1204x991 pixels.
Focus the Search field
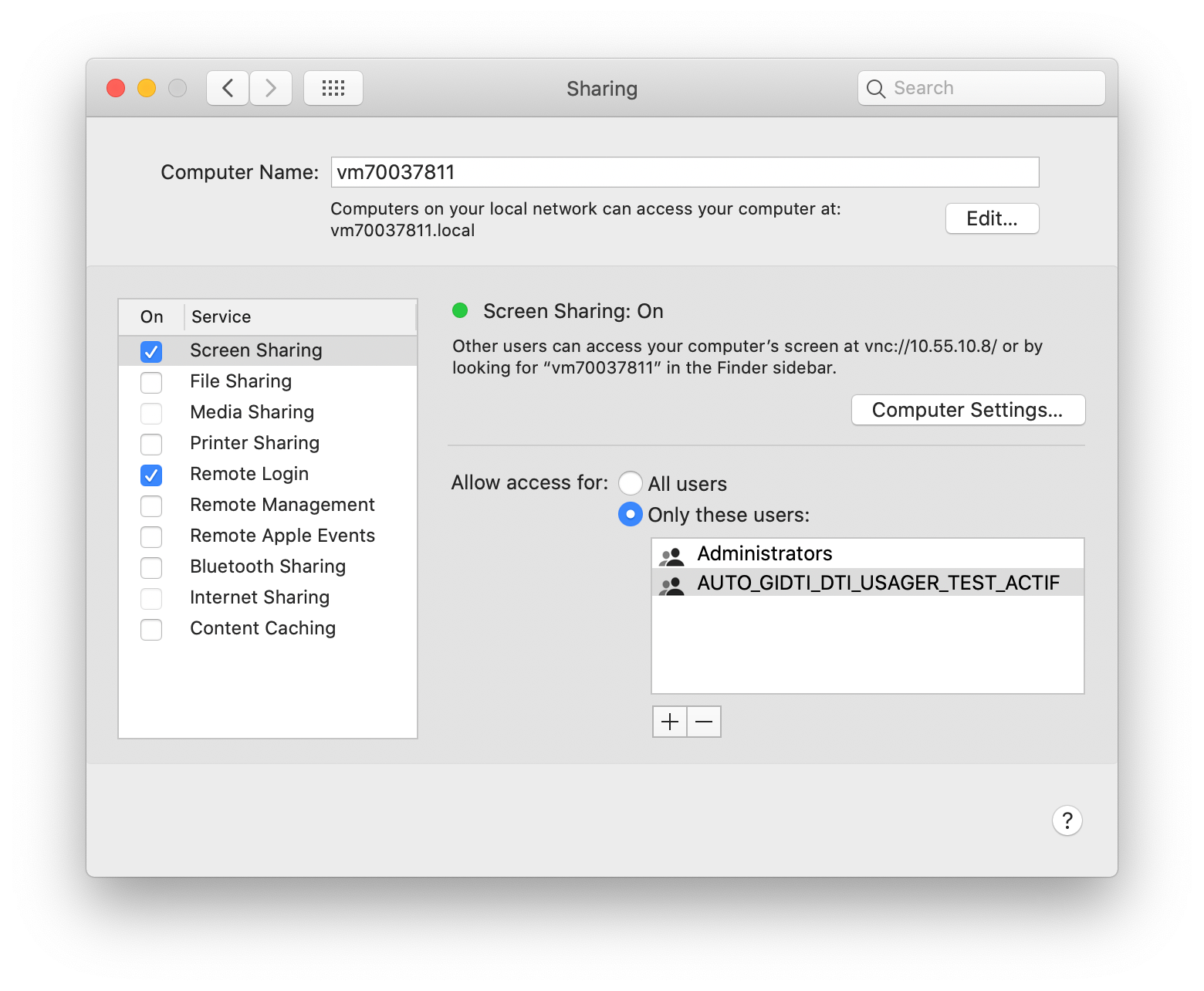tap(982, 88)
